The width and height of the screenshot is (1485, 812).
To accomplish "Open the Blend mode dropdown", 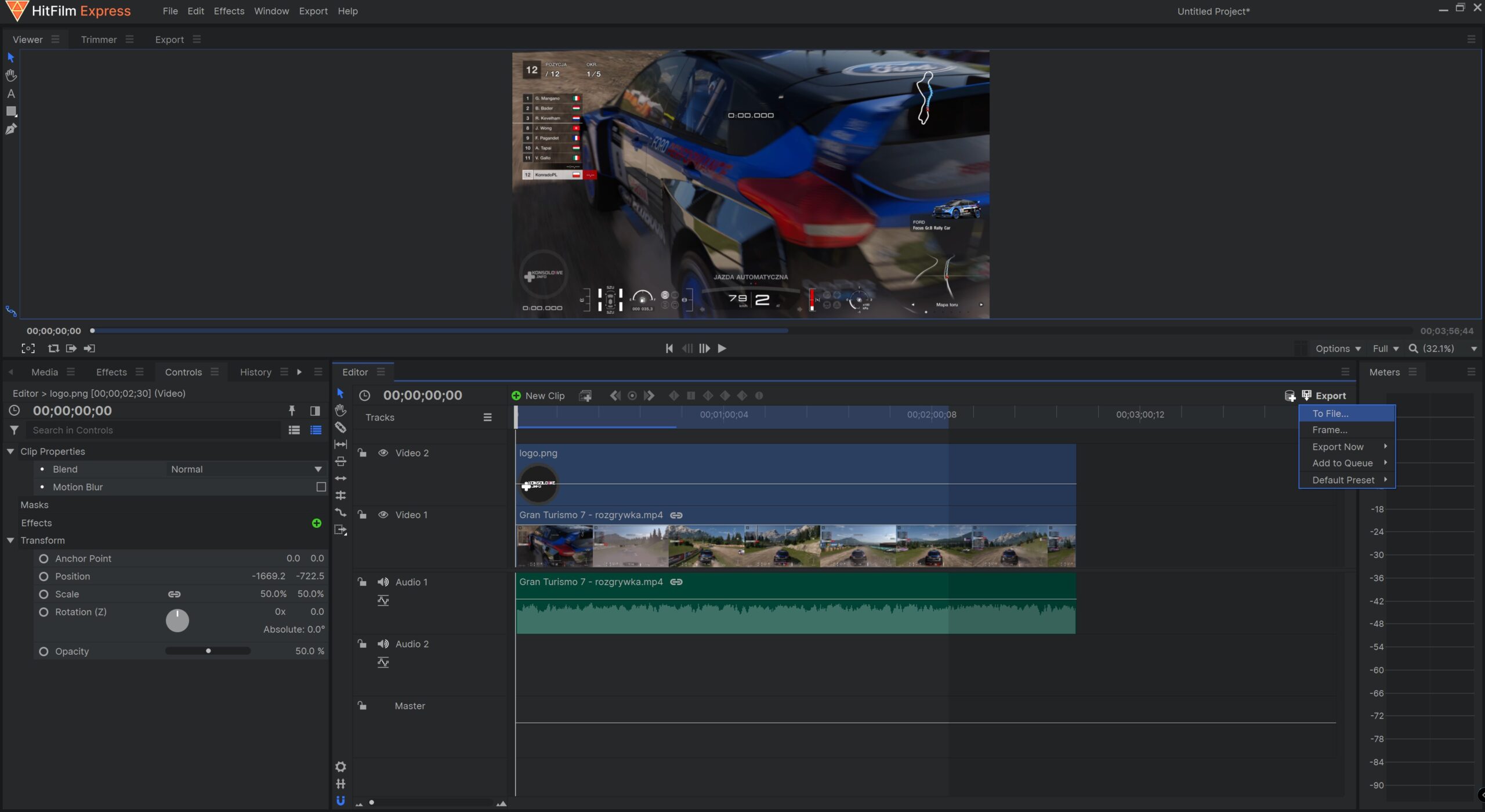I will pos(245,469).
